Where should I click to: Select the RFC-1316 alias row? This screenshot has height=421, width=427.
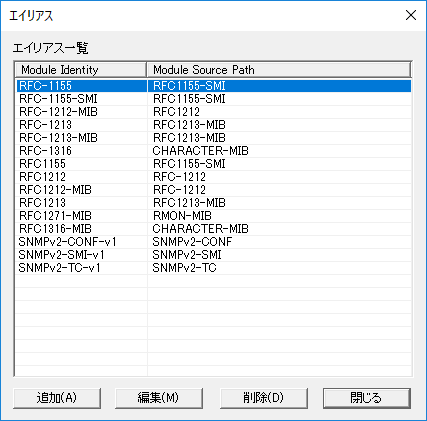click(213, 151)
